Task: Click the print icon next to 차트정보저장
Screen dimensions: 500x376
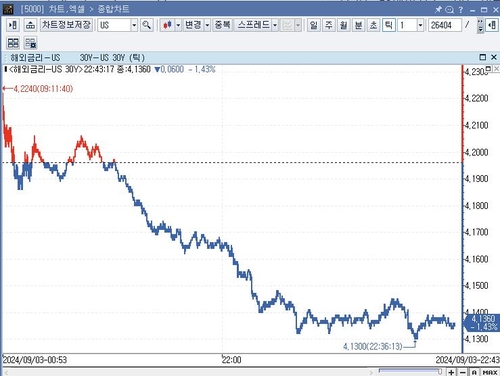Action: 30,25
